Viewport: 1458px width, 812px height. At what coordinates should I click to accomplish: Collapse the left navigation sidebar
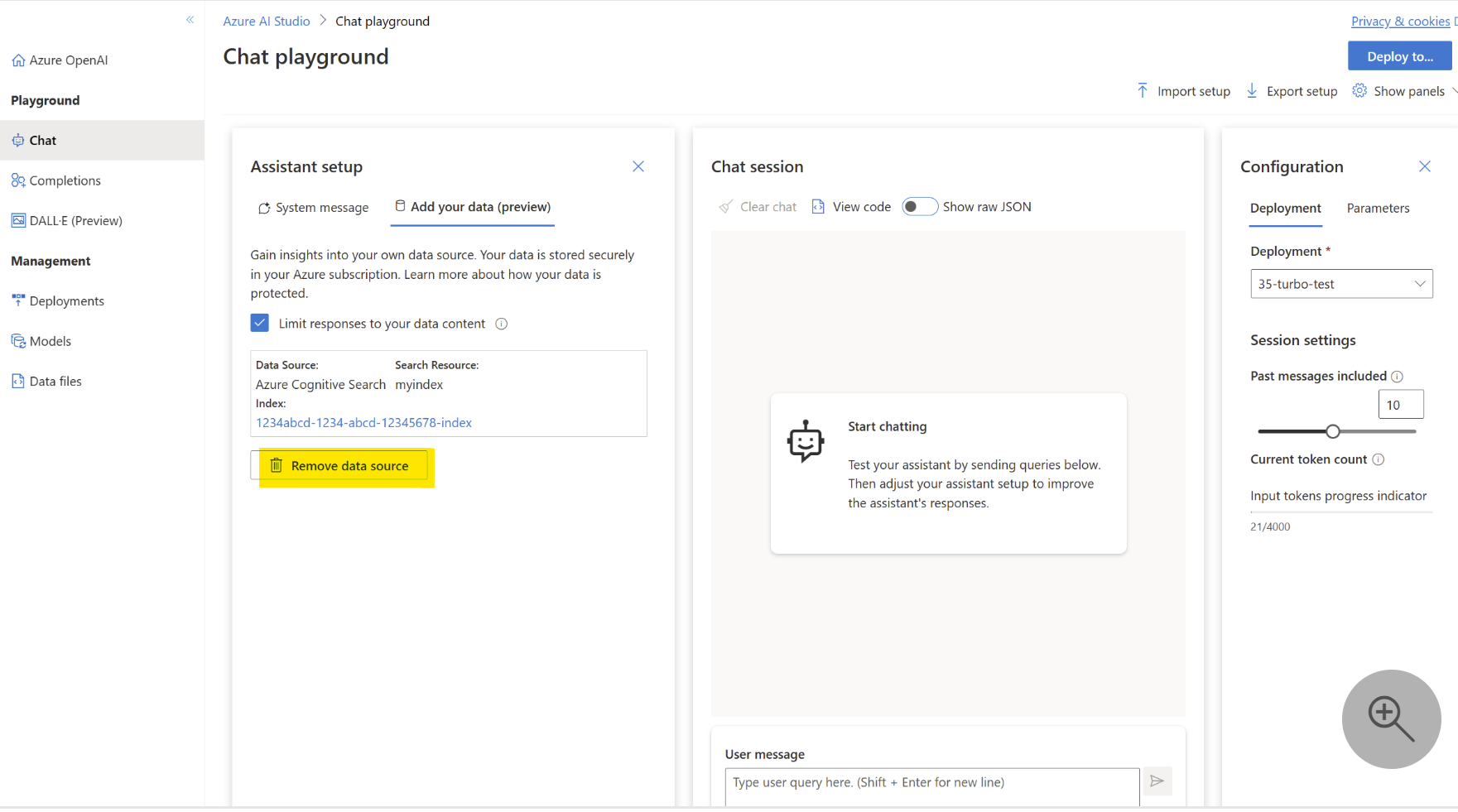point(190,20)
